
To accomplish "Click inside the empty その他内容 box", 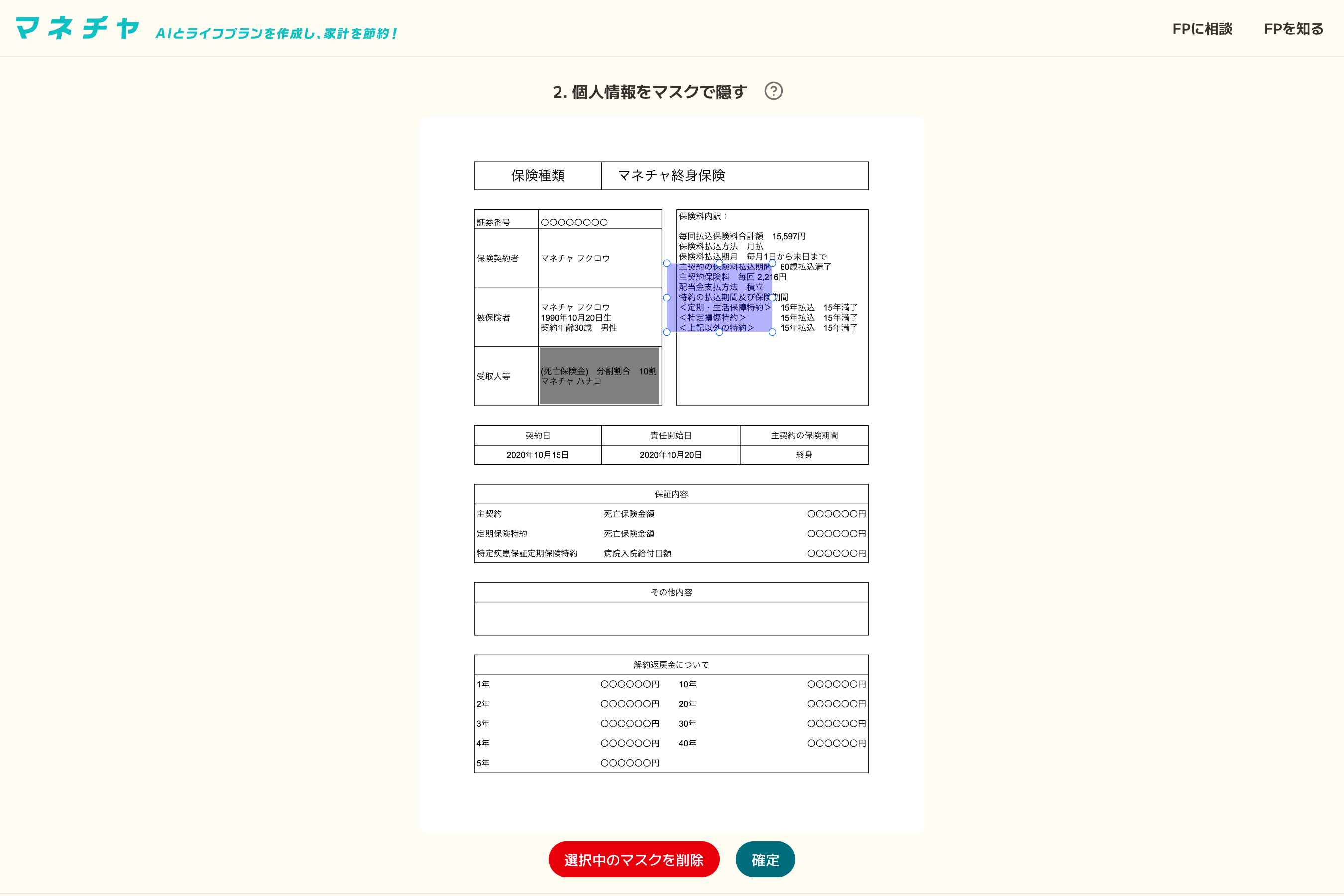I will click(x=672, y=618).
